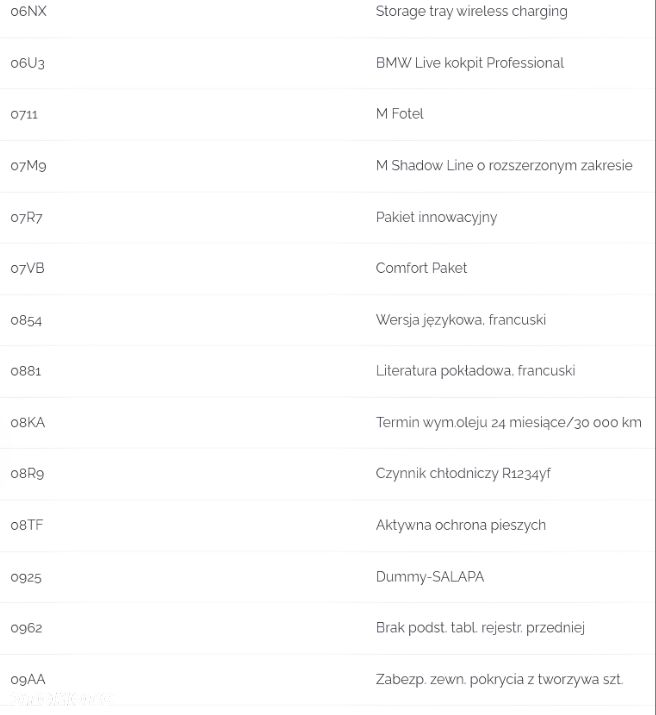Click the 09AA option code
656x715 pixels.
(28, 680)
